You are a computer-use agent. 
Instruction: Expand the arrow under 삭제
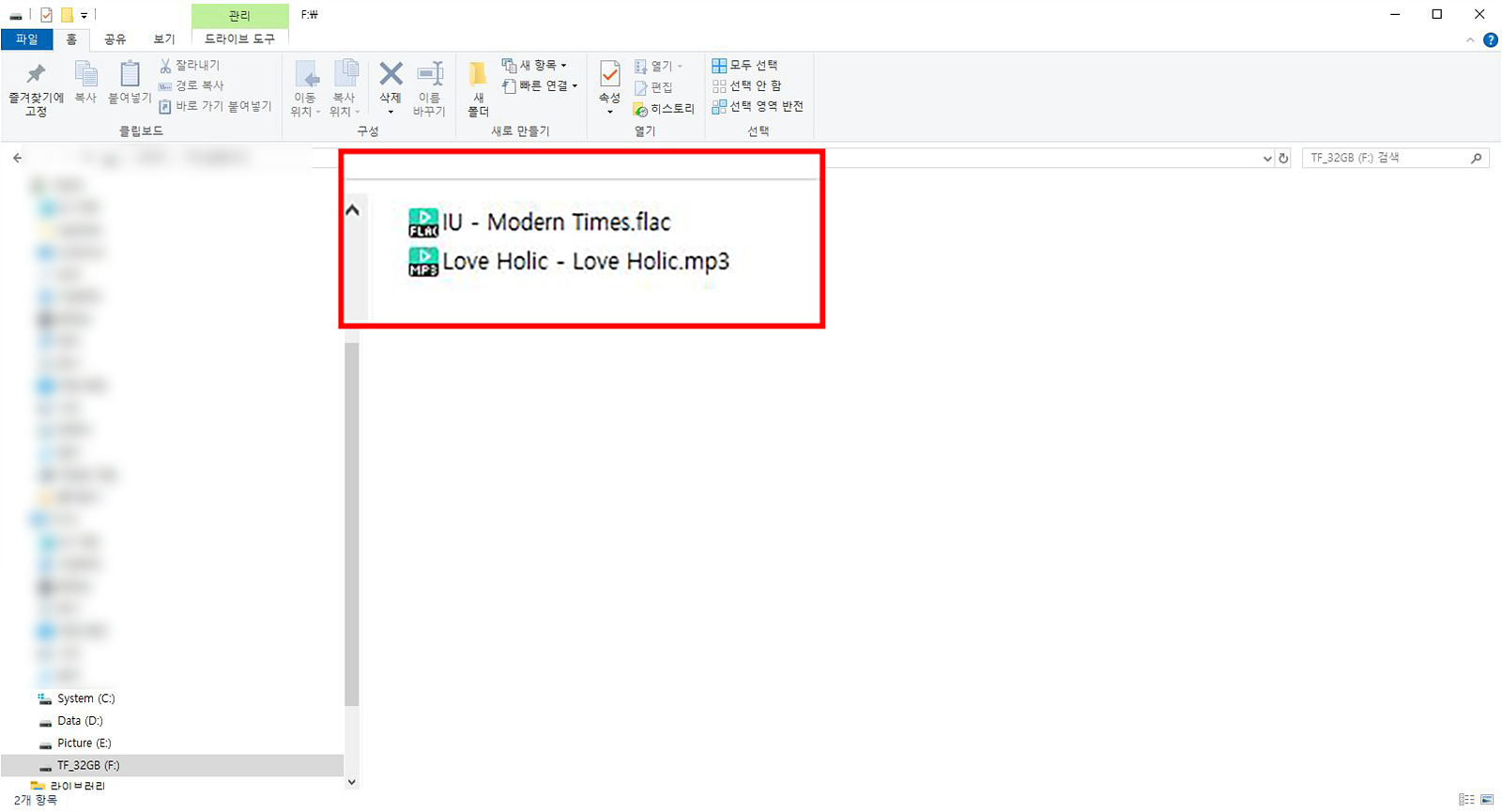[x=391, y=112]
